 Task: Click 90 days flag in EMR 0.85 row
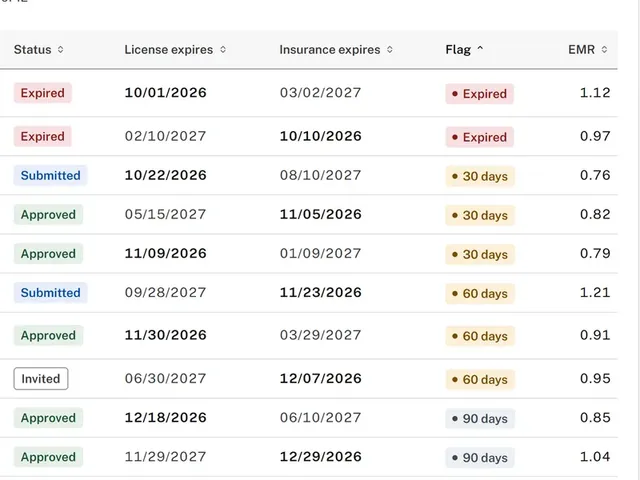tap(480, 419)
